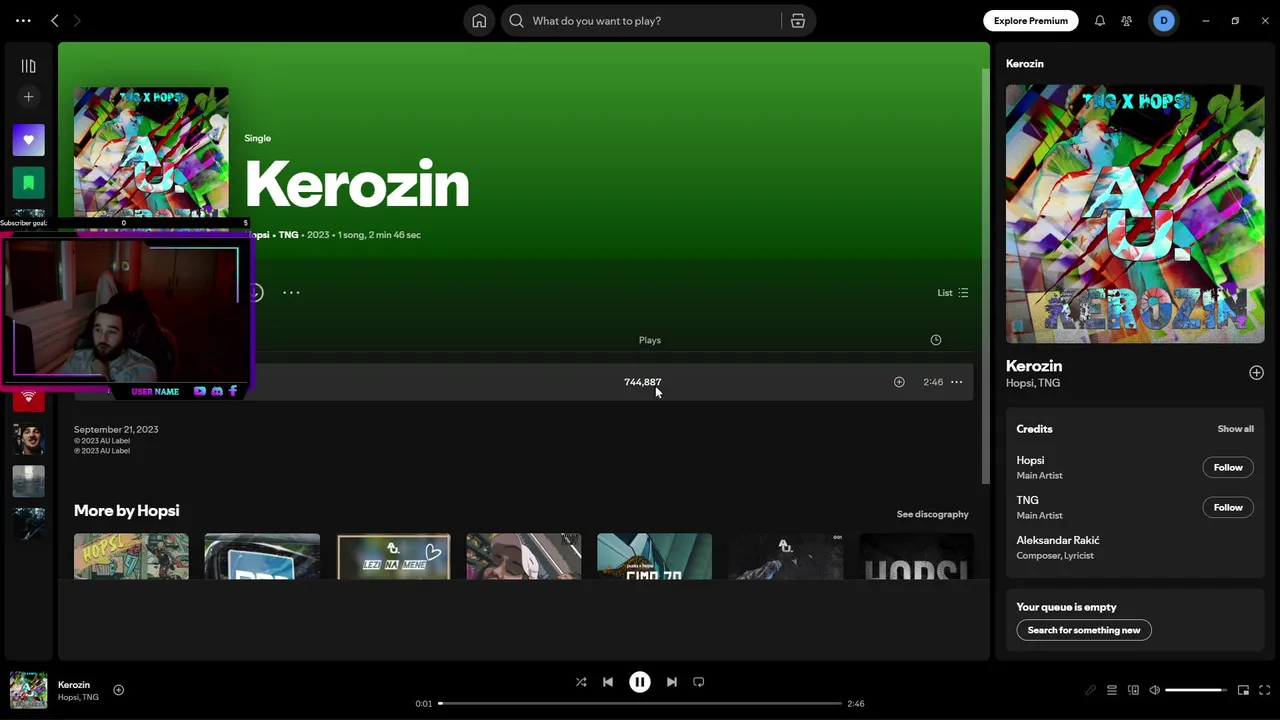Image resolution: width=1280 pixels, height=720 pixels.
Task: Create a playlist with sidebar plus
Action: pyautogui.click(x=28, y=97)
